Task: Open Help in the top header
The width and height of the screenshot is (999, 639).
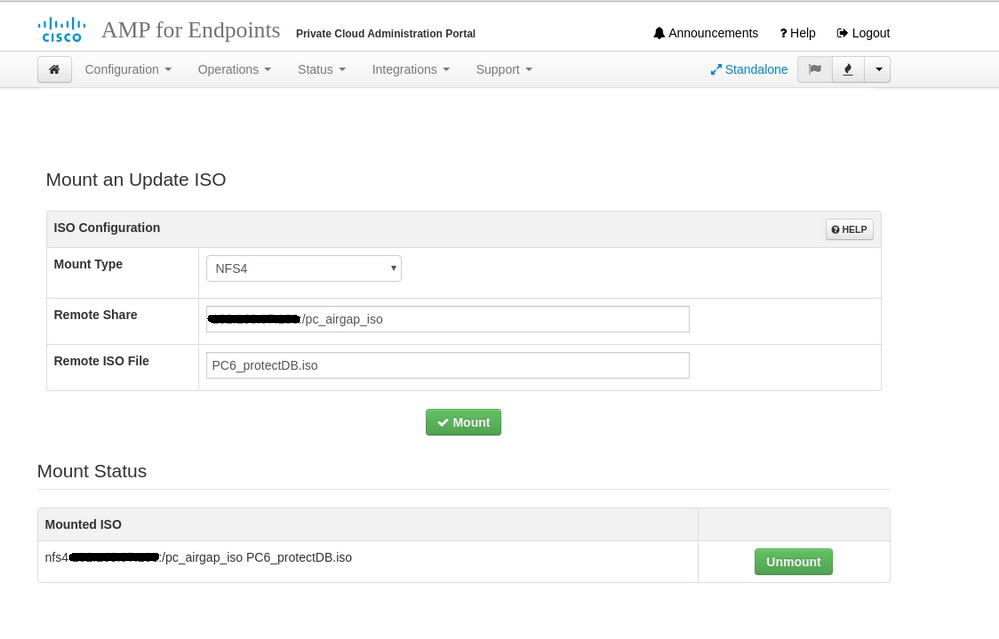Action: point(797,33)
